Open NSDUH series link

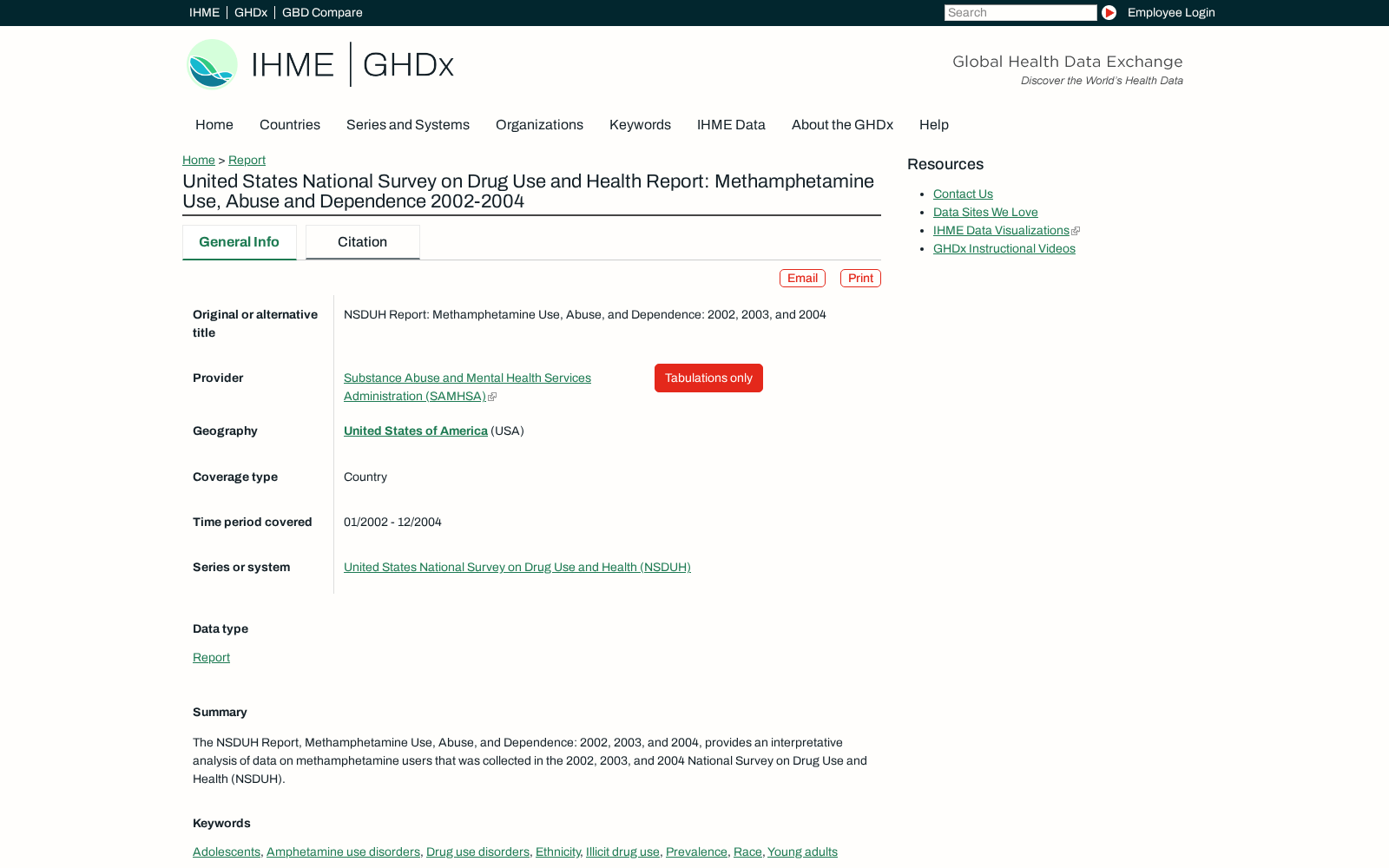[517, 568]
